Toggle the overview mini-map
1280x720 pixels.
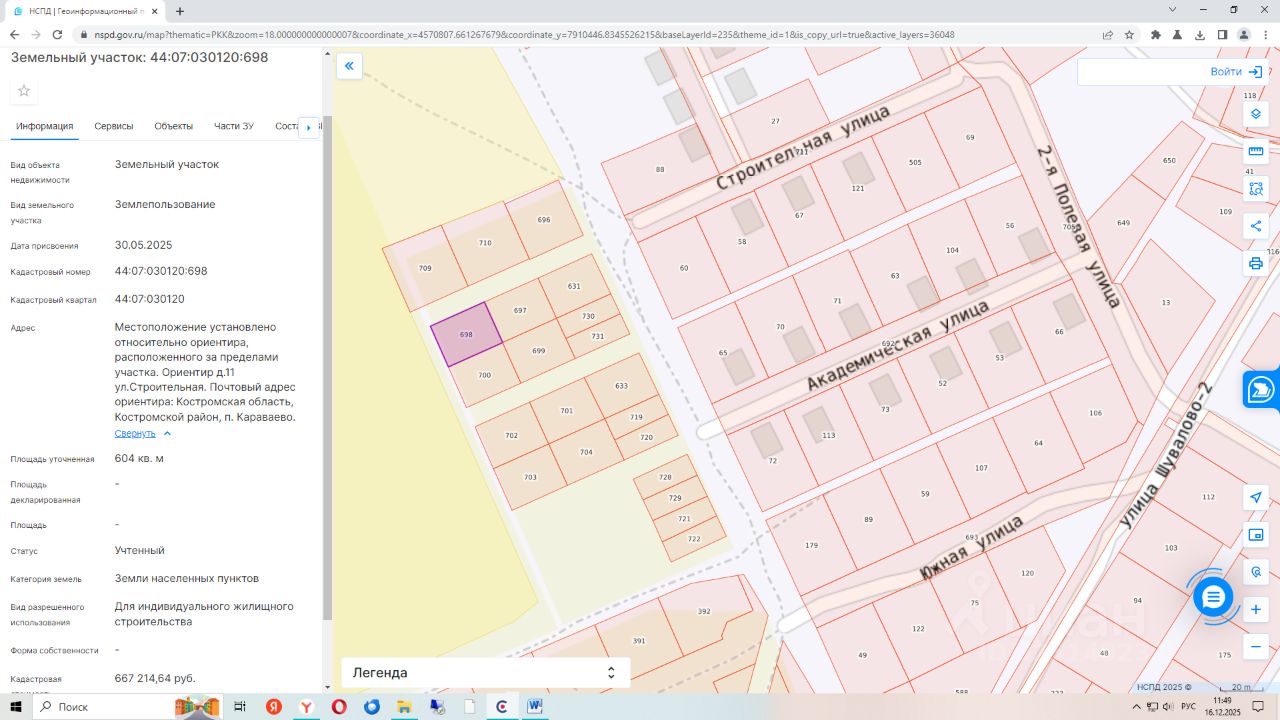[1256, 535]
